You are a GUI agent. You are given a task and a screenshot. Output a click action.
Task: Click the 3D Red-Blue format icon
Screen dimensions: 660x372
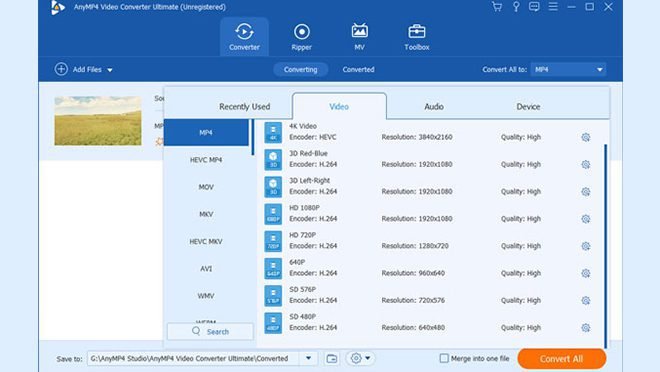pyautogui.click(x=273, y=160)
